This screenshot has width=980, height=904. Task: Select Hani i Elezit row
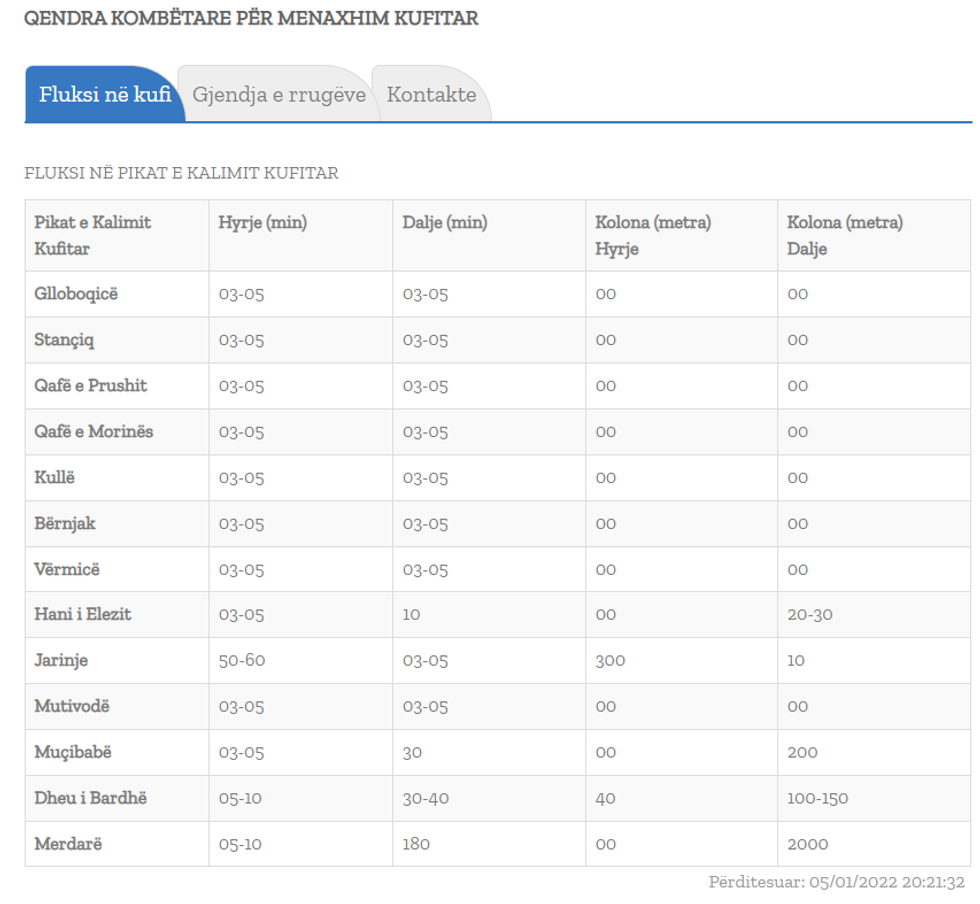[83, 614]
